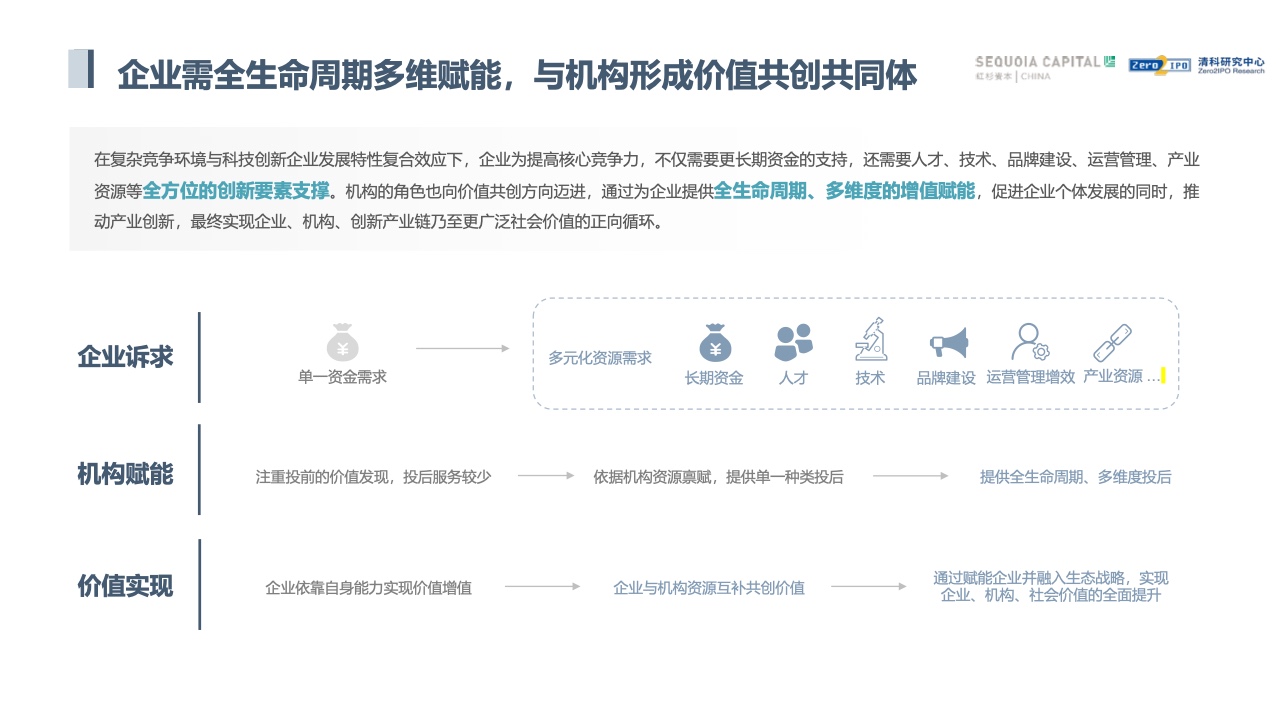
Task: Click the 单一资金需求 label
Action: 342,377
